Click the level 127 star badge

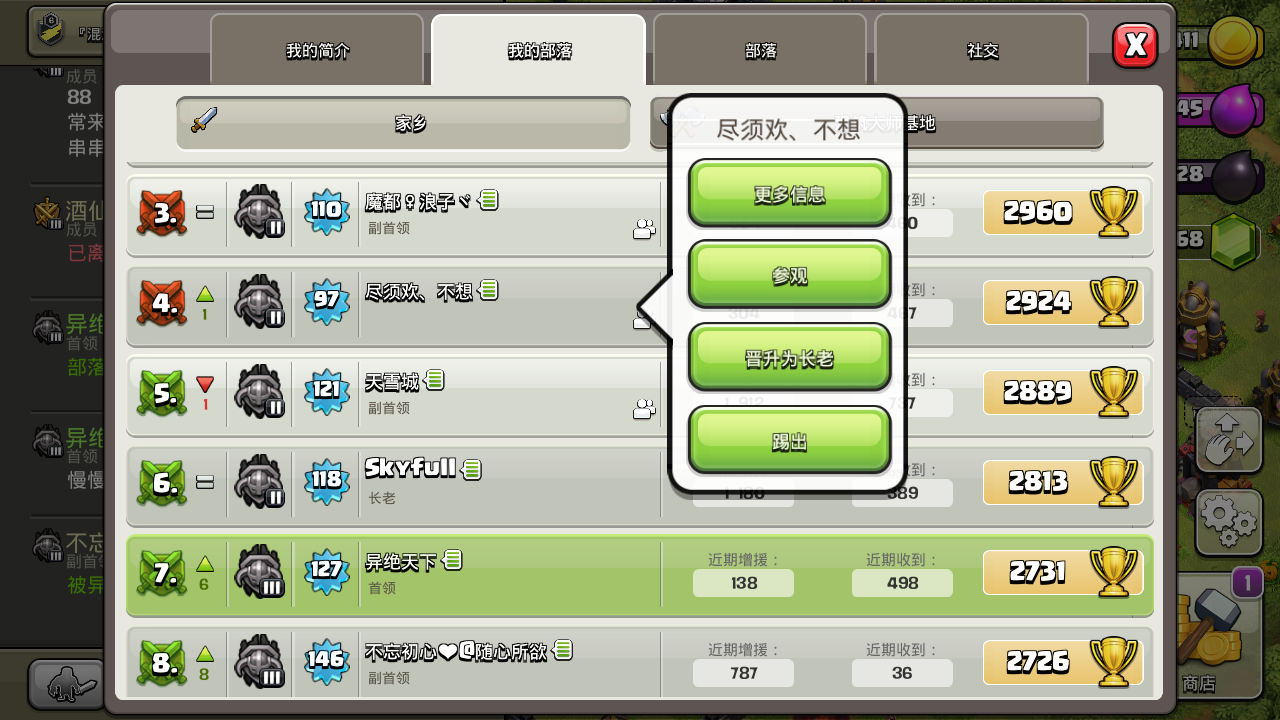(326, 571)
